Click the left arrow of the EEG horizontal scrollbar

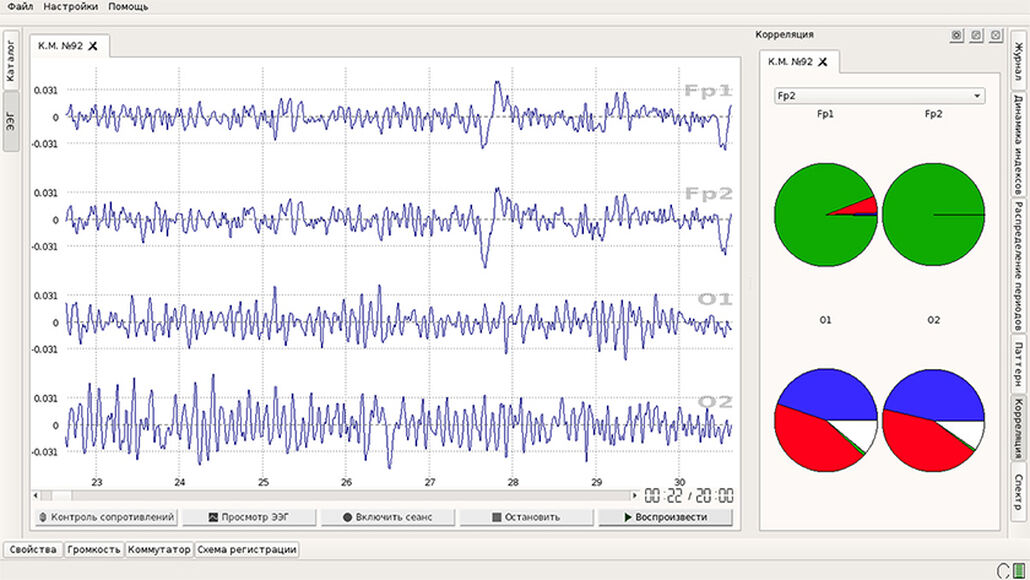coord(36,495)
